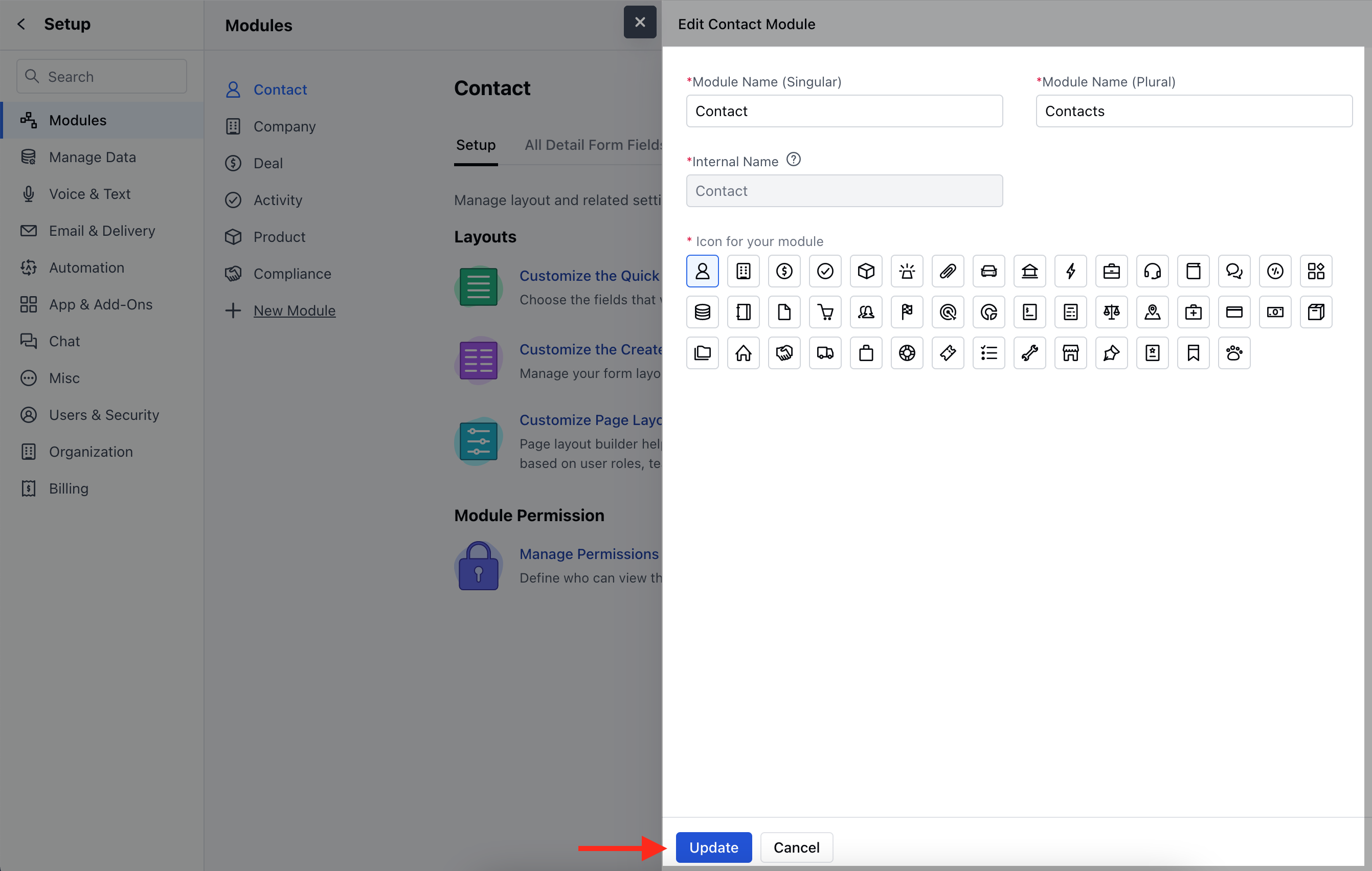The image size is (1372, 871).
Task: Click the Update button
Action: click(x=713, y=847)
